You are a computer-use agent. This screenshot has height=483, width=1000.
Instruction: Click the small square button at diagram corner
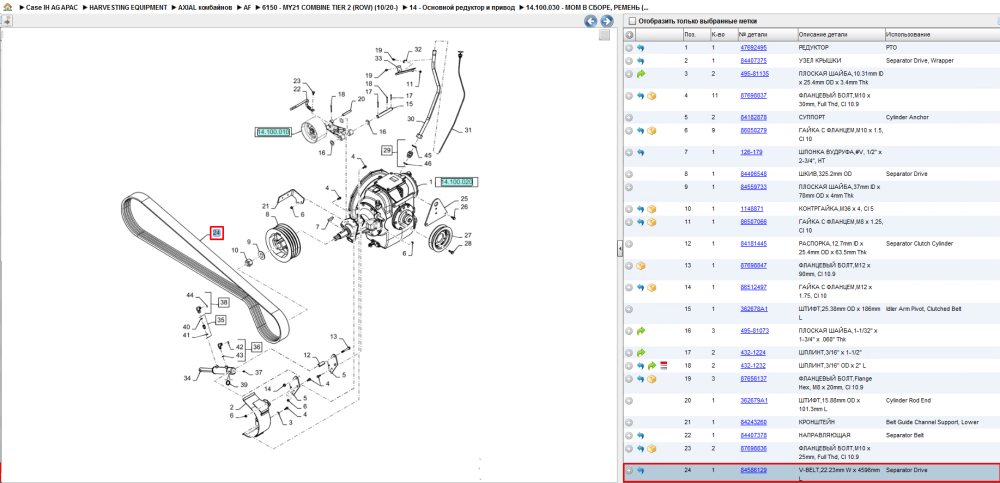[x=604, y=36]
